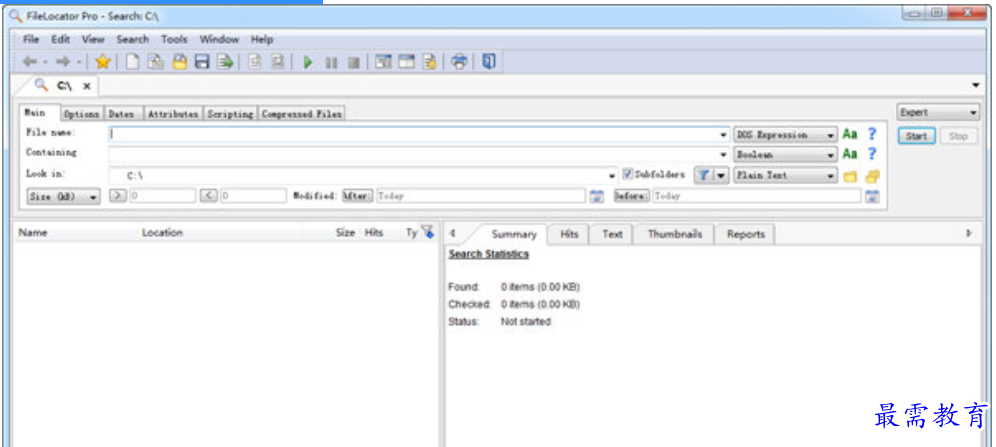Open the tab list arrow at far right
This screenshot has height=447, width=996.
[975, 85]
